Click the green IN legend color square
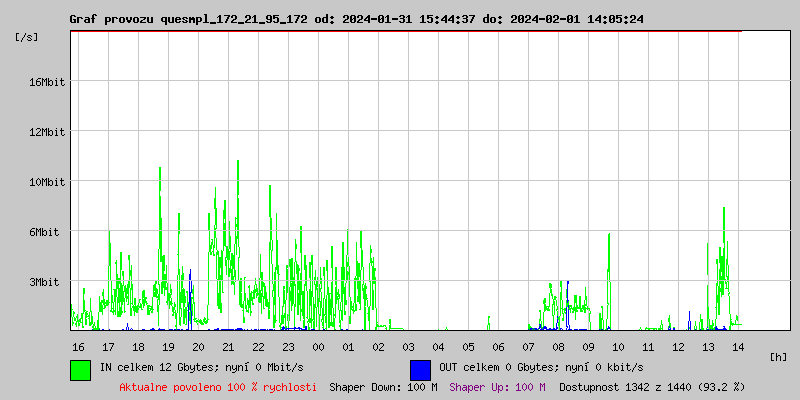 click(80, 369)
